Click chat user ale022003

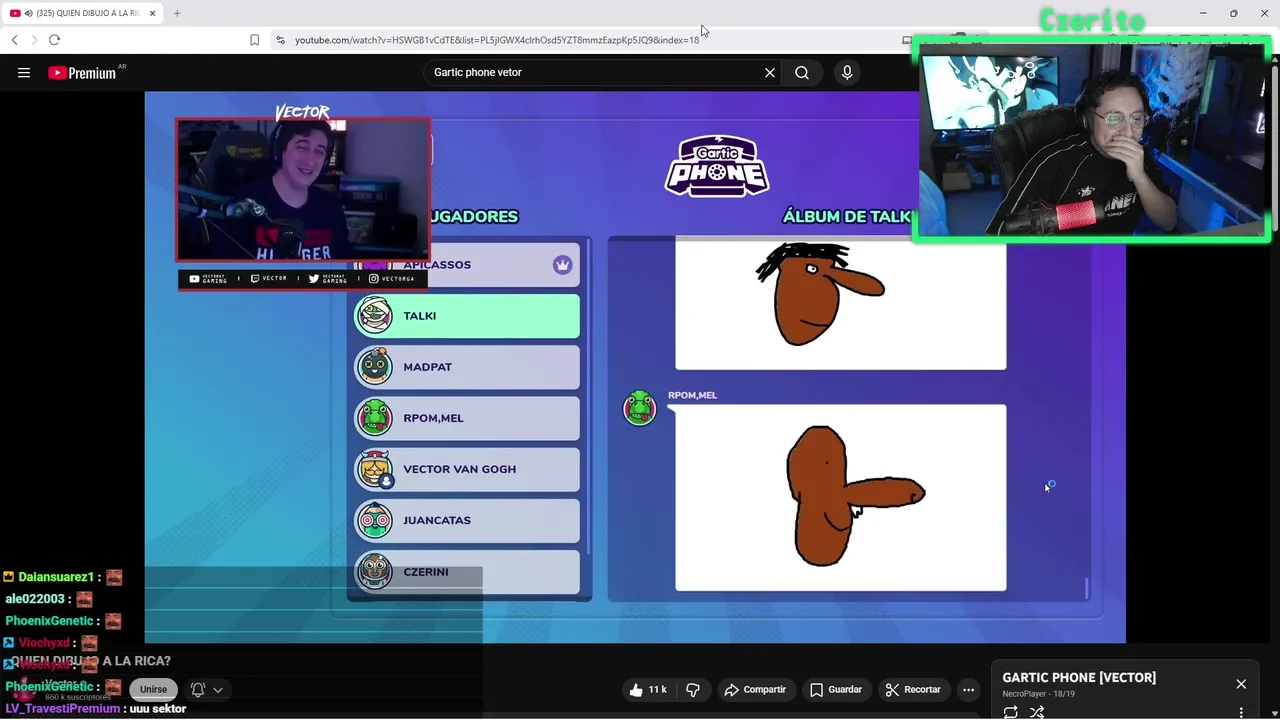coord(35,599)
